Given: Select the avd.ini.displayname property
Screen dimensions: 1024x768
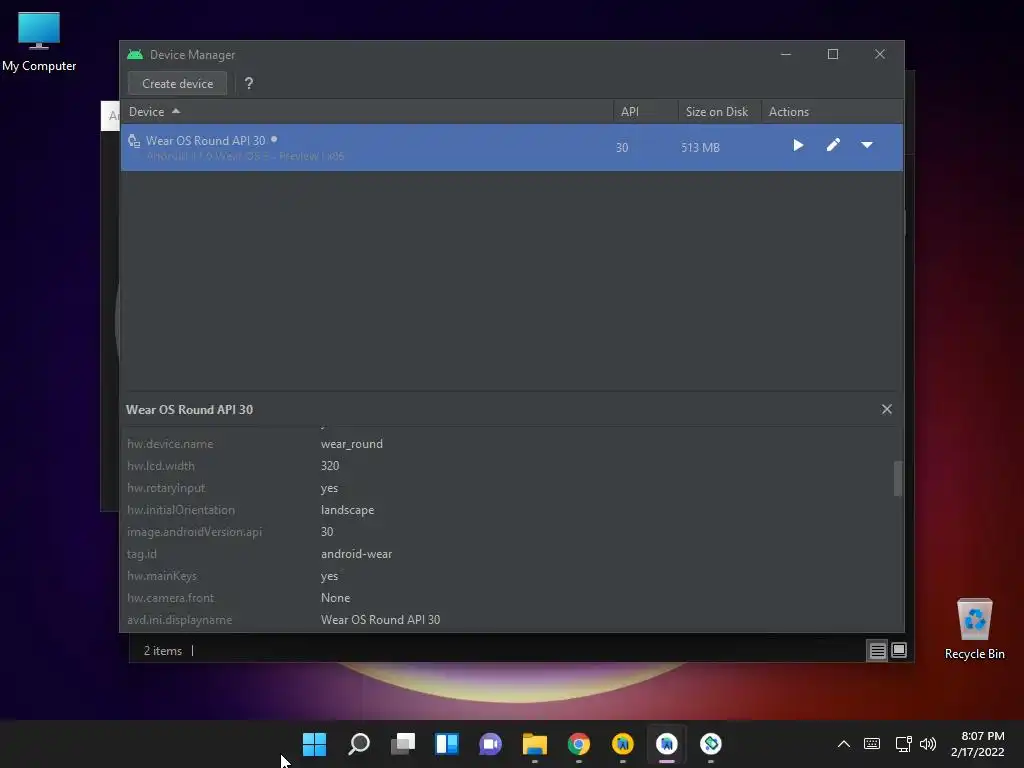Looking at the screenshot, I should pyautogui.click(x=180, y=620).
